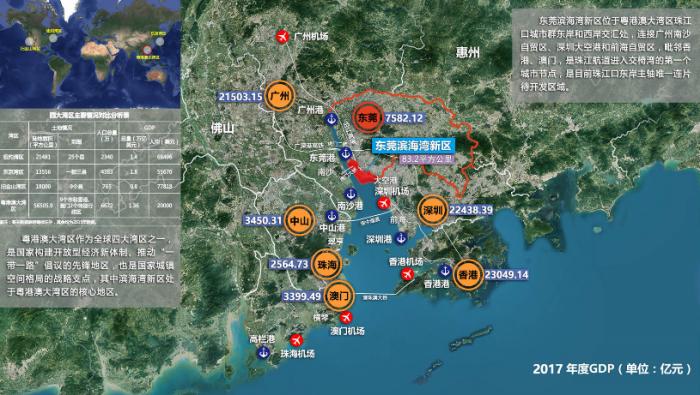This screenshot has width=700, height=395.
Task: Click the purple 83.2平方公里 area tag
Action: point(427,159)
